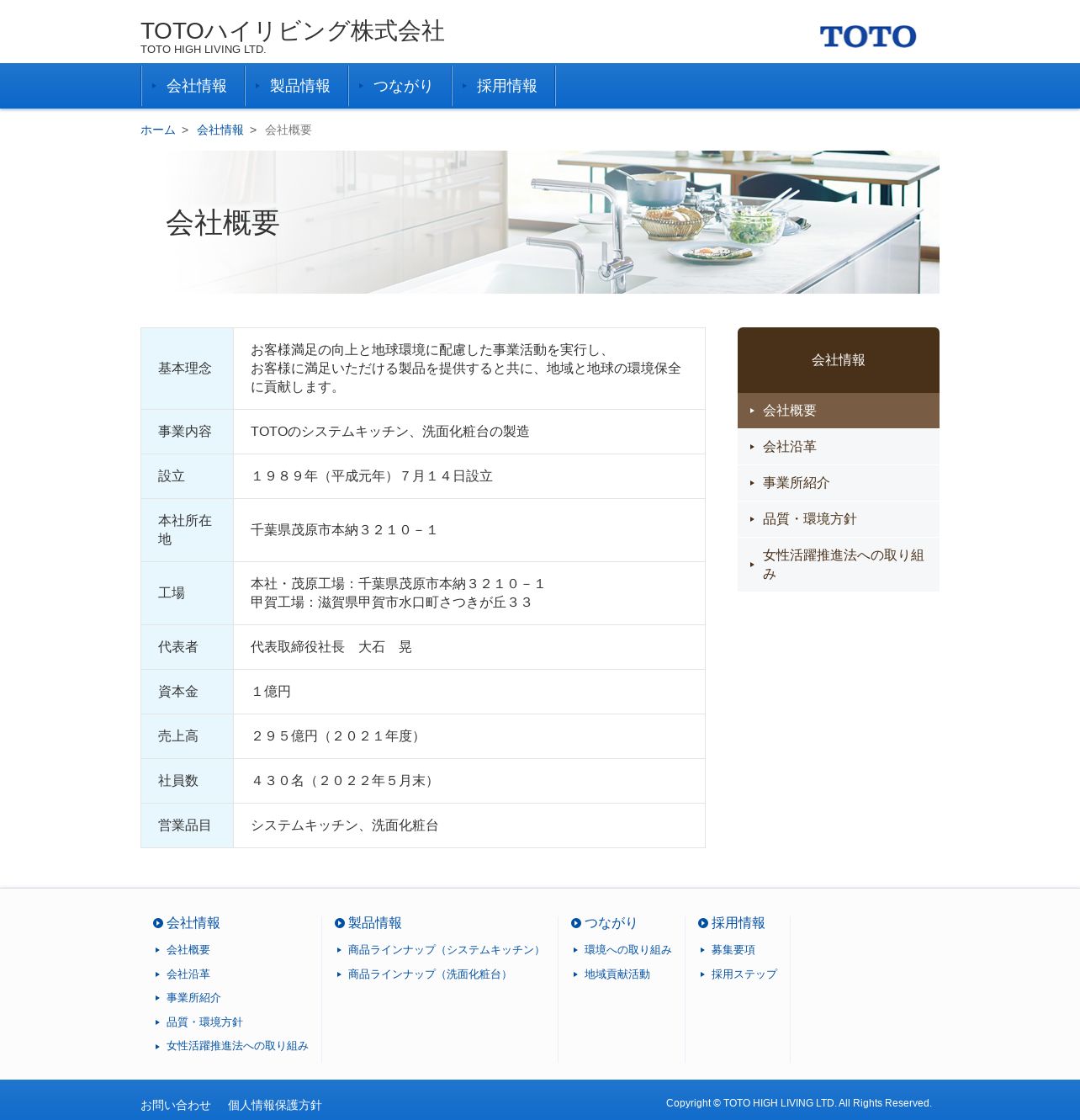
Task: Click the 事業内容 table header cell
Action: (x=187, y=432)
